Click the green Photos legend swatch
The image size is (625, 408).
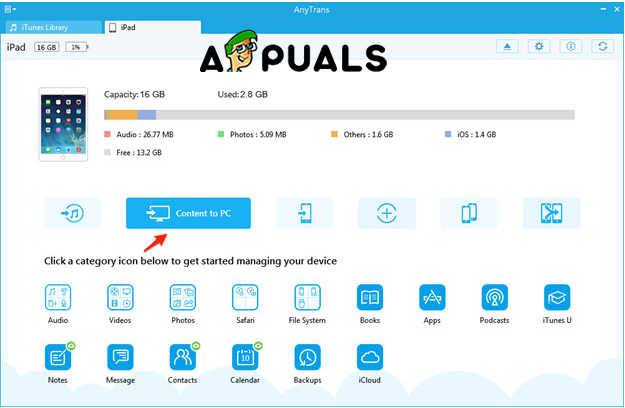point(221,134)
